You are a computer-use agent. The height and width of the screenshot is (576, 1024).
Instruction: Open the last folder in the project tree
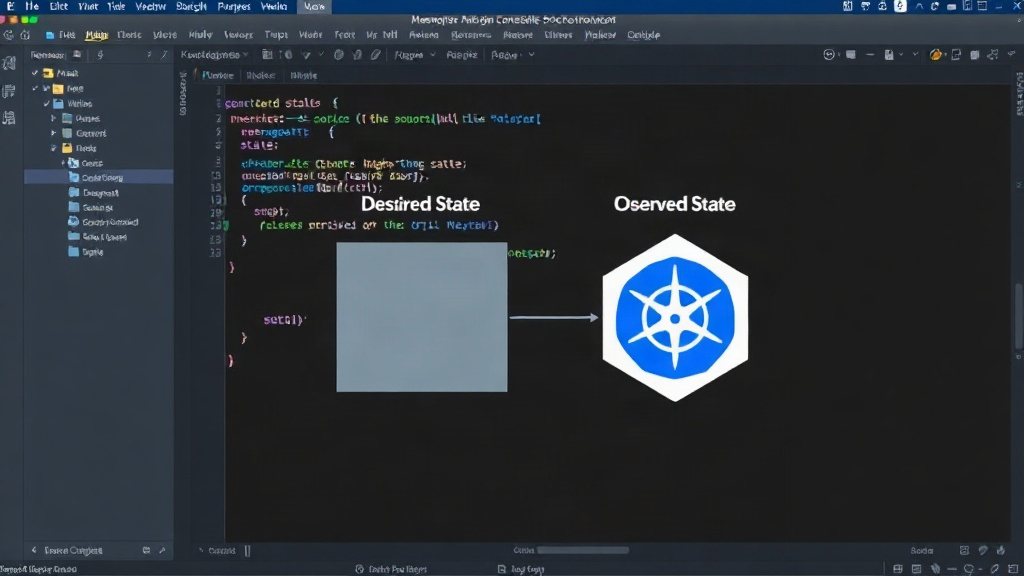point(86,251)
